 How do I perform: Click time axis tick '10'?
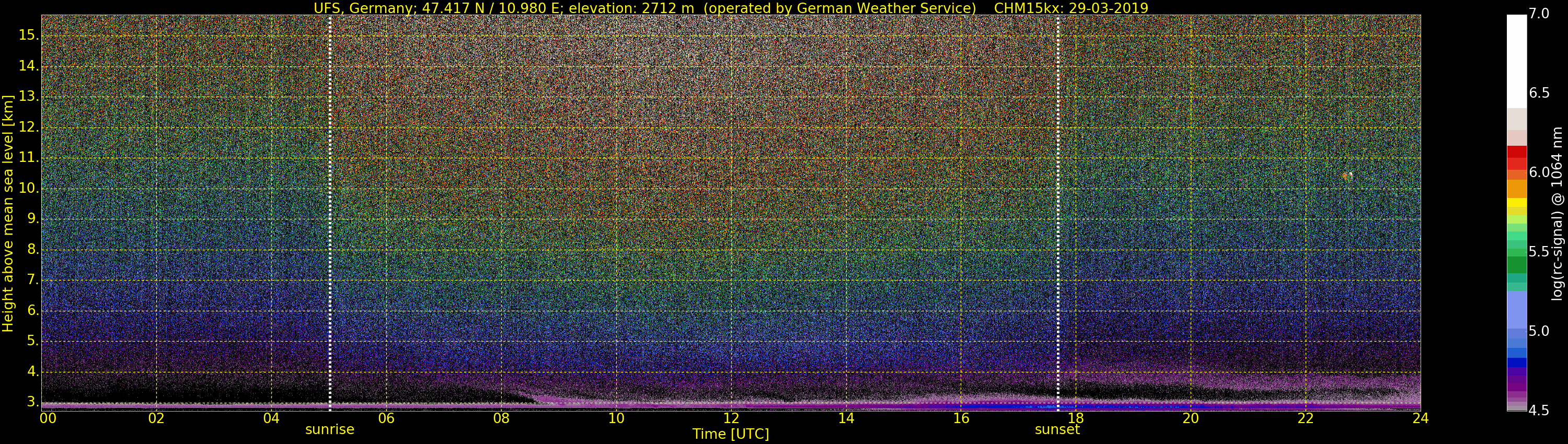coord(616,418)
